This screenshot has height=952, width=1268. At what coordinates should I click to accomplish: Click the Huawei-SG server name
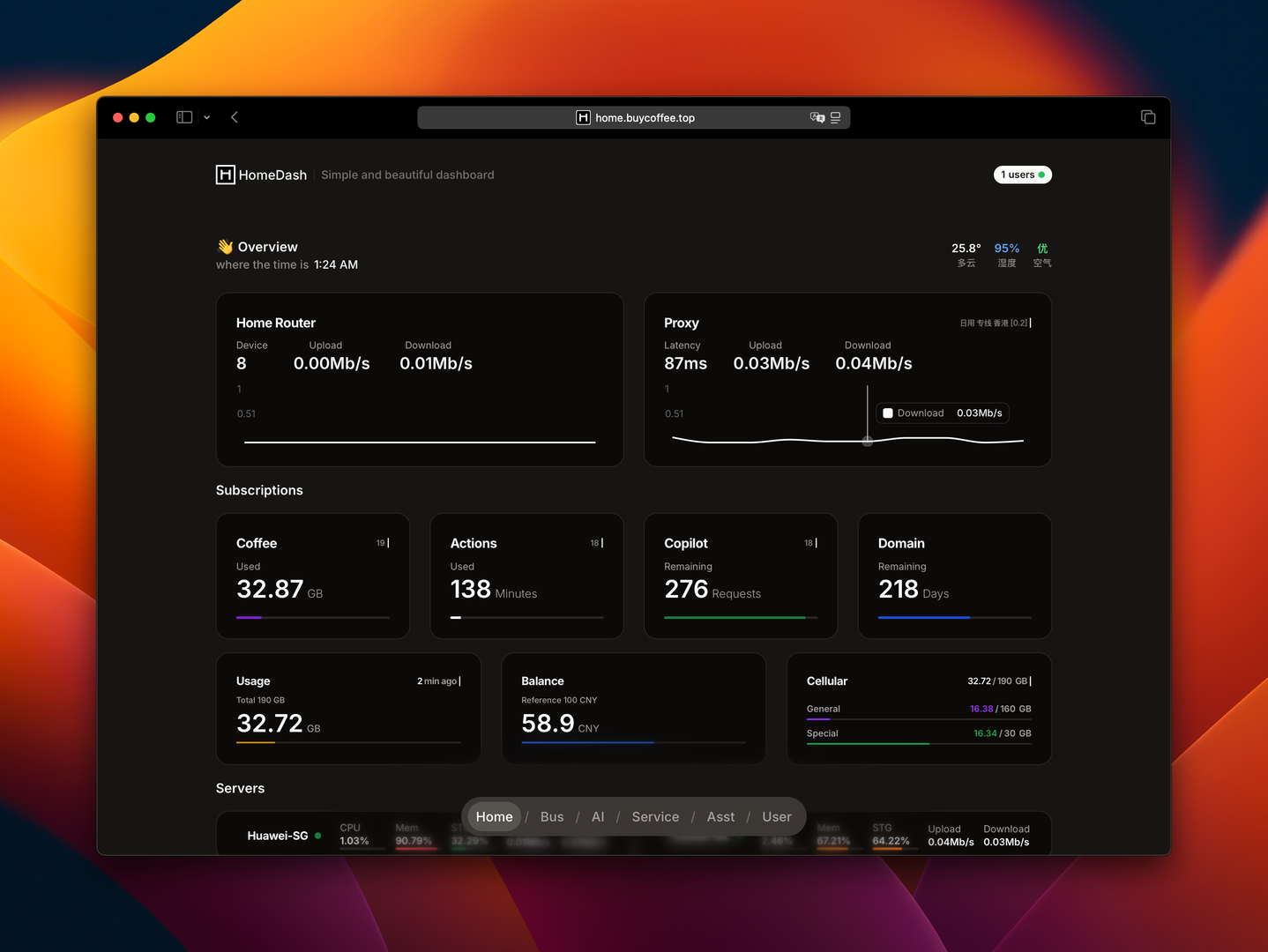279,836
